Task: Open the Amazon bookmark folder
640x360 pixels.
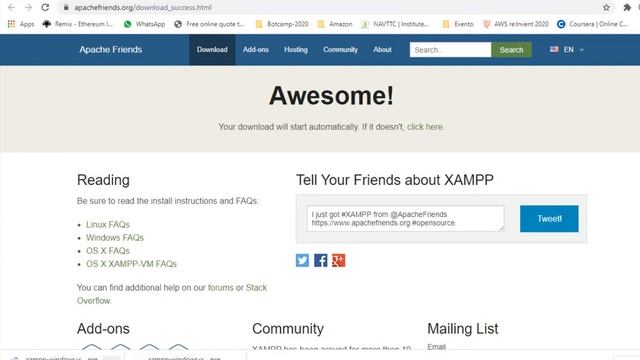Action: [x=335, y=24]
